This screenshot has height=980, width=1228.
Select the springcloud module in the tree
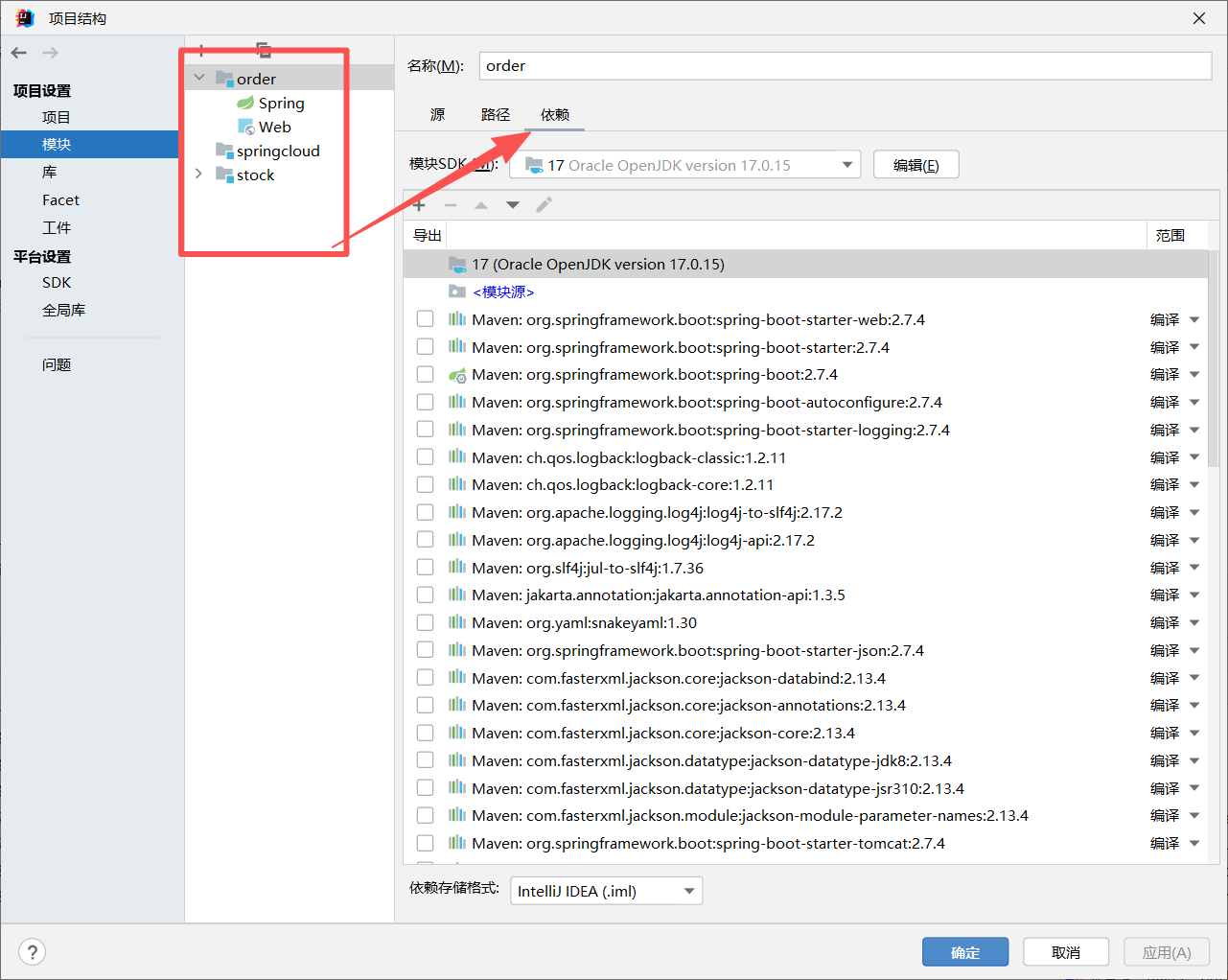(278, 151)
